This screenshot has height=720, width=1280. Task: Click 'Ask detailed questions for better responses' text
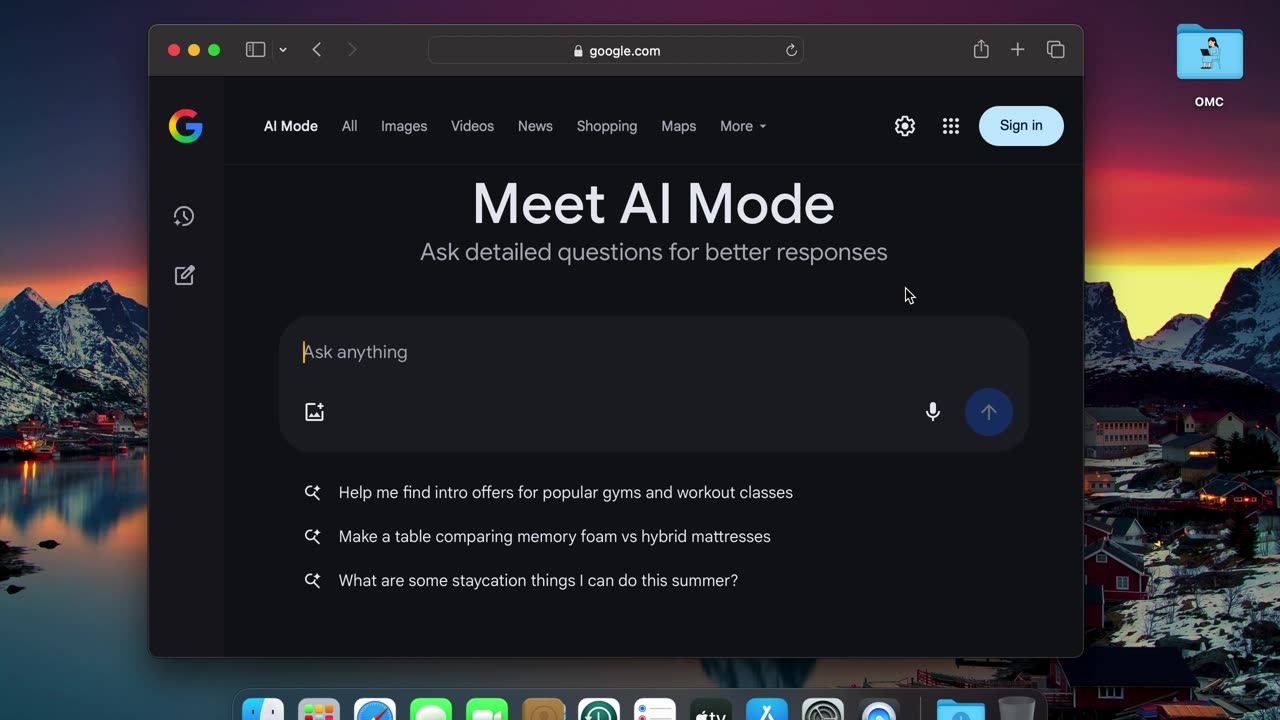tap(654, 252)
